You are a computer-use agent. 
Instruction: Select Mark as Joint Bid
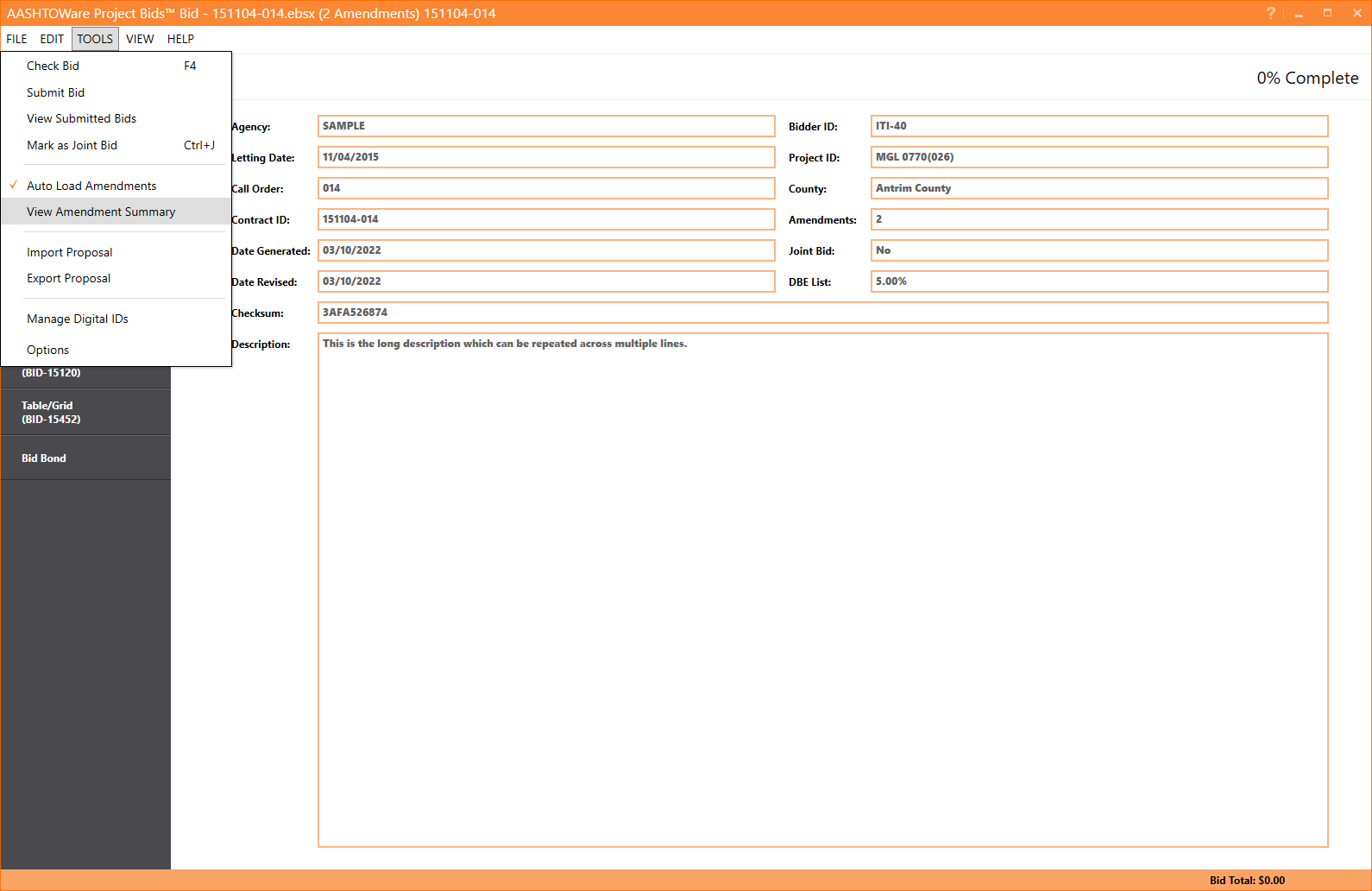pyautogui.click(x=72, y=145)
